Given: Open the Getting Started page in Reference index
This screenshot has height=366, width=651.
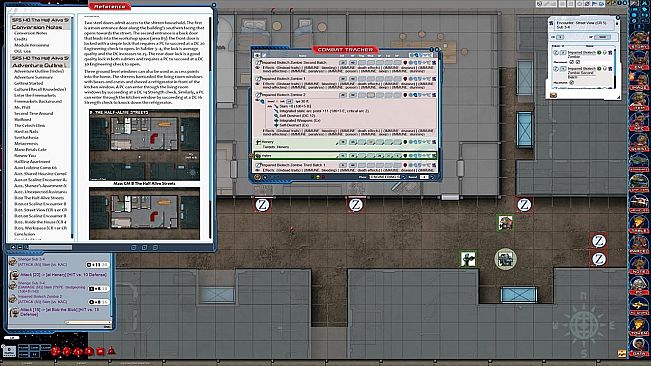Looking at the screenshot, I should coord(29,83).
